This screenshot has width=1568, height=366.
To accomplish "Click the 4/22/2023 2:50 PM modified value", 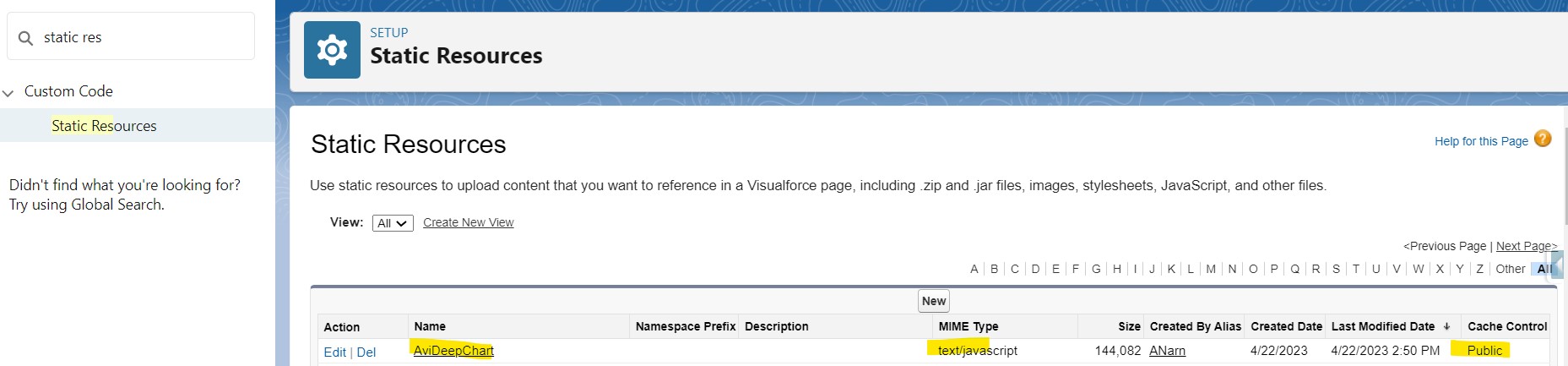I will point(1386,351).
